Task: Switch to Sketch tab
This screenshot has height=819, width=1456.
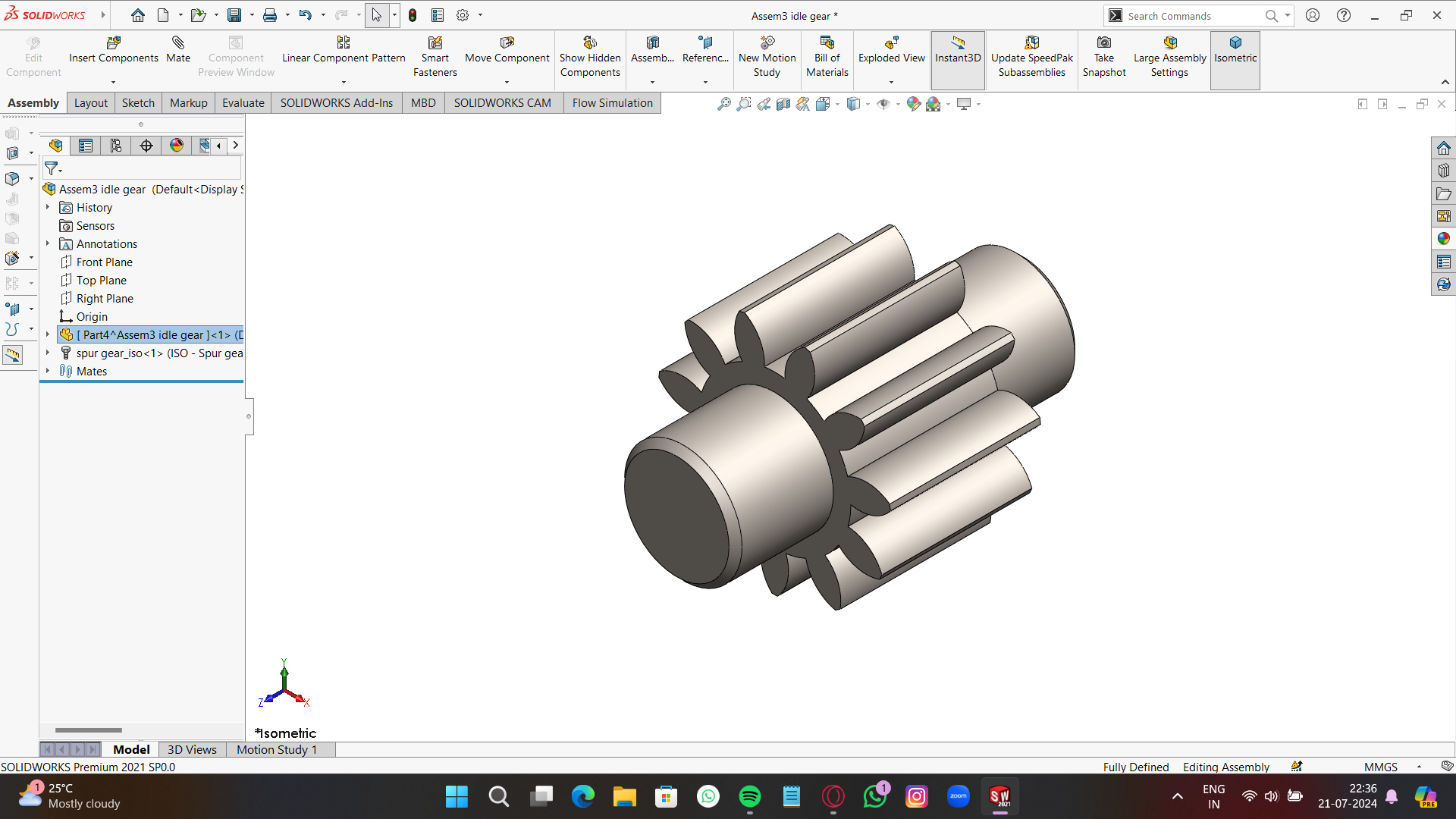Action: pyautogui.click(x=138, y=103)
